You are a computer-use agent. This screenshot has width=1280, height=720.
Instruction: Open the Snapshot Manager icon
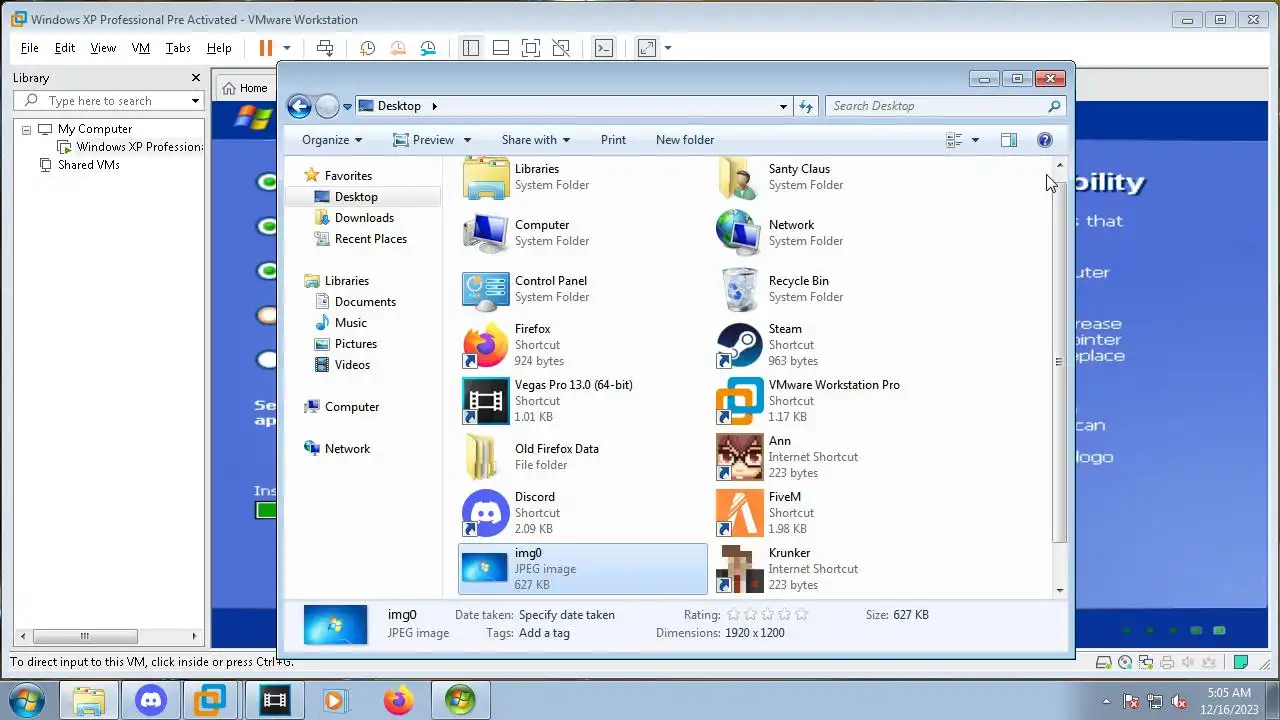(x=428, y=48)
